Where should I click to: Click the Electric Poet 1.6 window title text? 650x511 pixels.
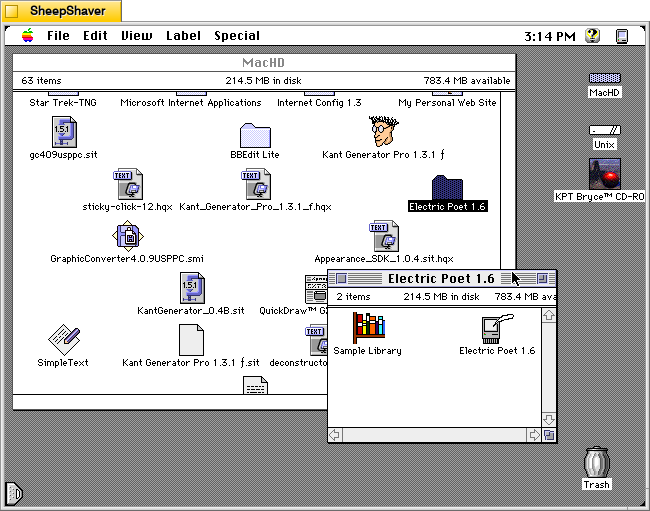[441, 279]
